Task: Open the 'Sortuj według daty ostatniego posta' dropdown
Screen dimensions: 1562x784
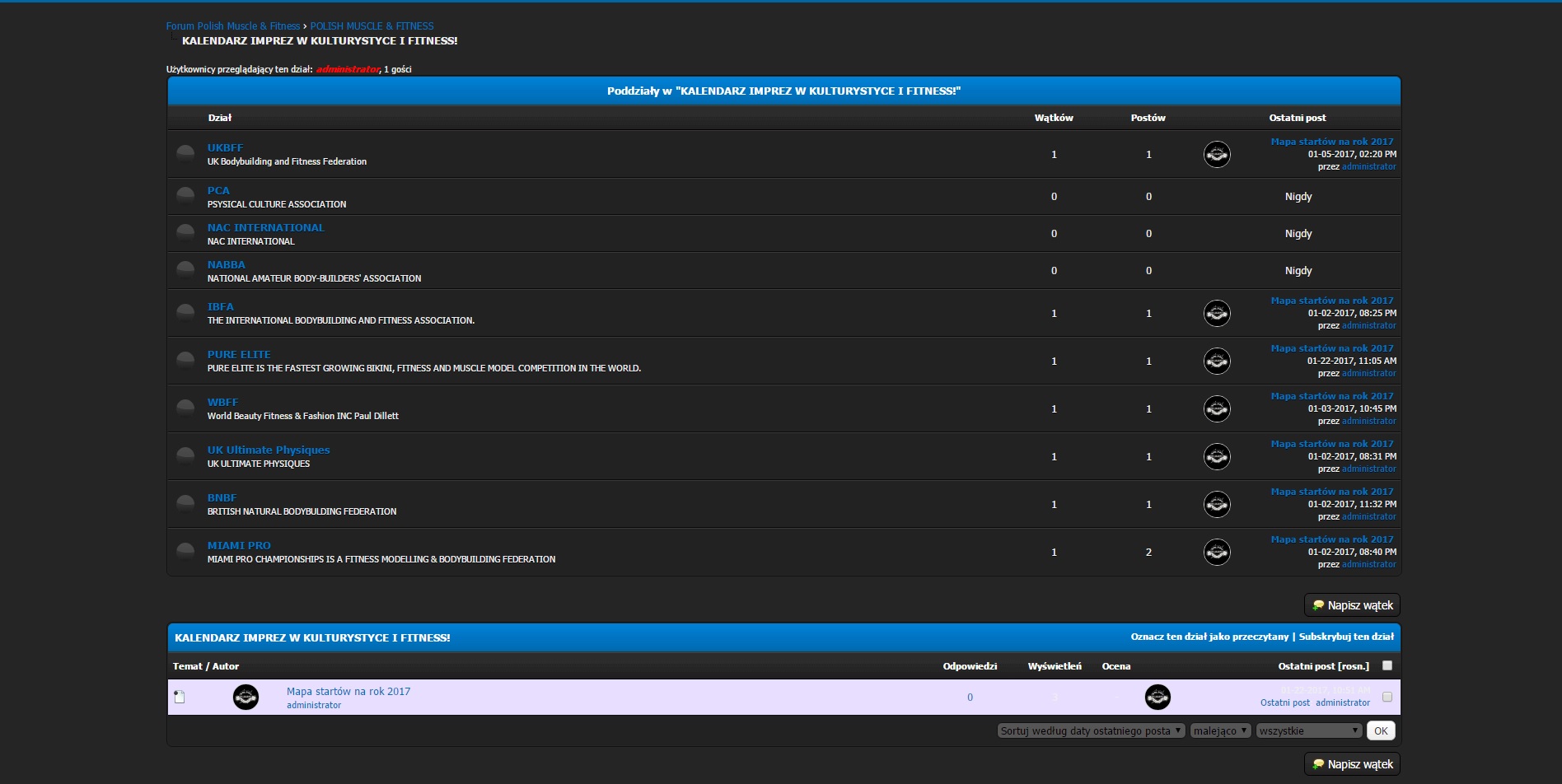Action: pos(1091,730)
